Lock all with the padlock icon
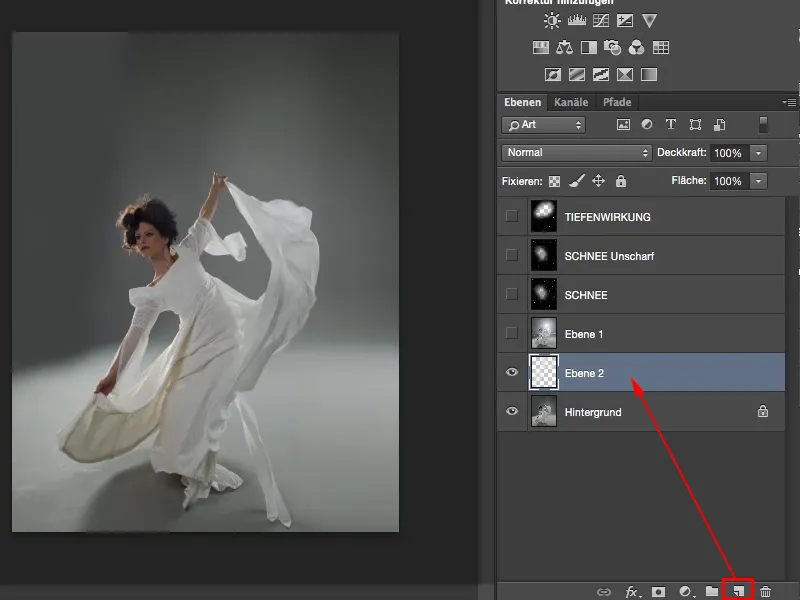Viewport: 800px width, 600px height. (621, 181)
